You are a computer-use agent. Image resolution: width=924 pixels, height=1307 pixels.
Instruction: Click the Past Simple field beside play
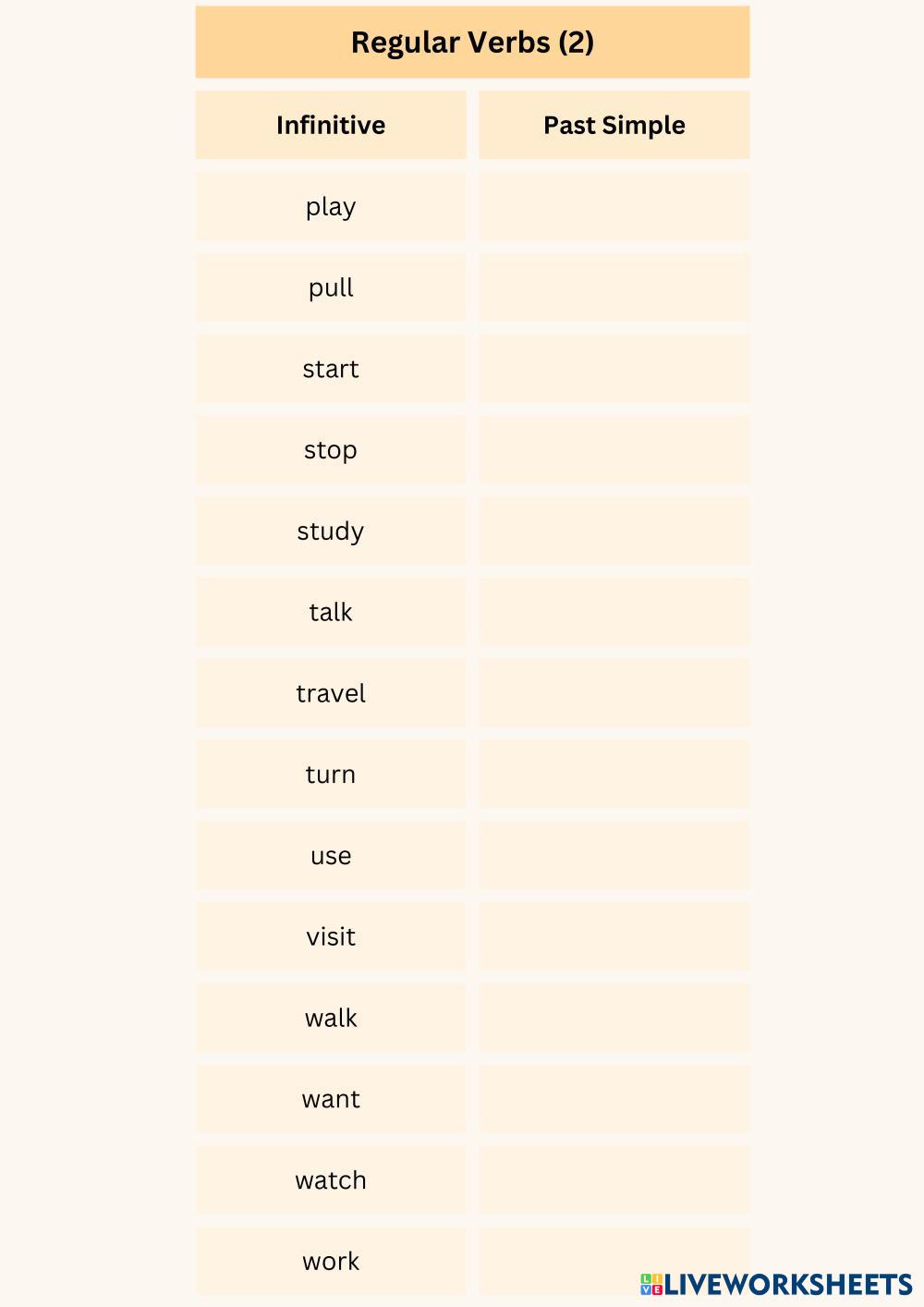coord(614,207)
